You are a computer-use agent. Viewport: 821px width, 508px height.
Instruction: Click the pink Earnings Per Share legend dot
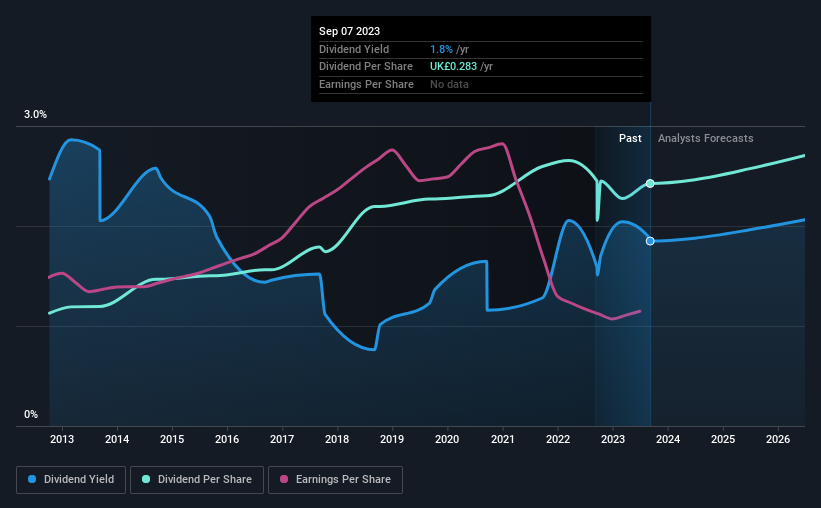284,479
